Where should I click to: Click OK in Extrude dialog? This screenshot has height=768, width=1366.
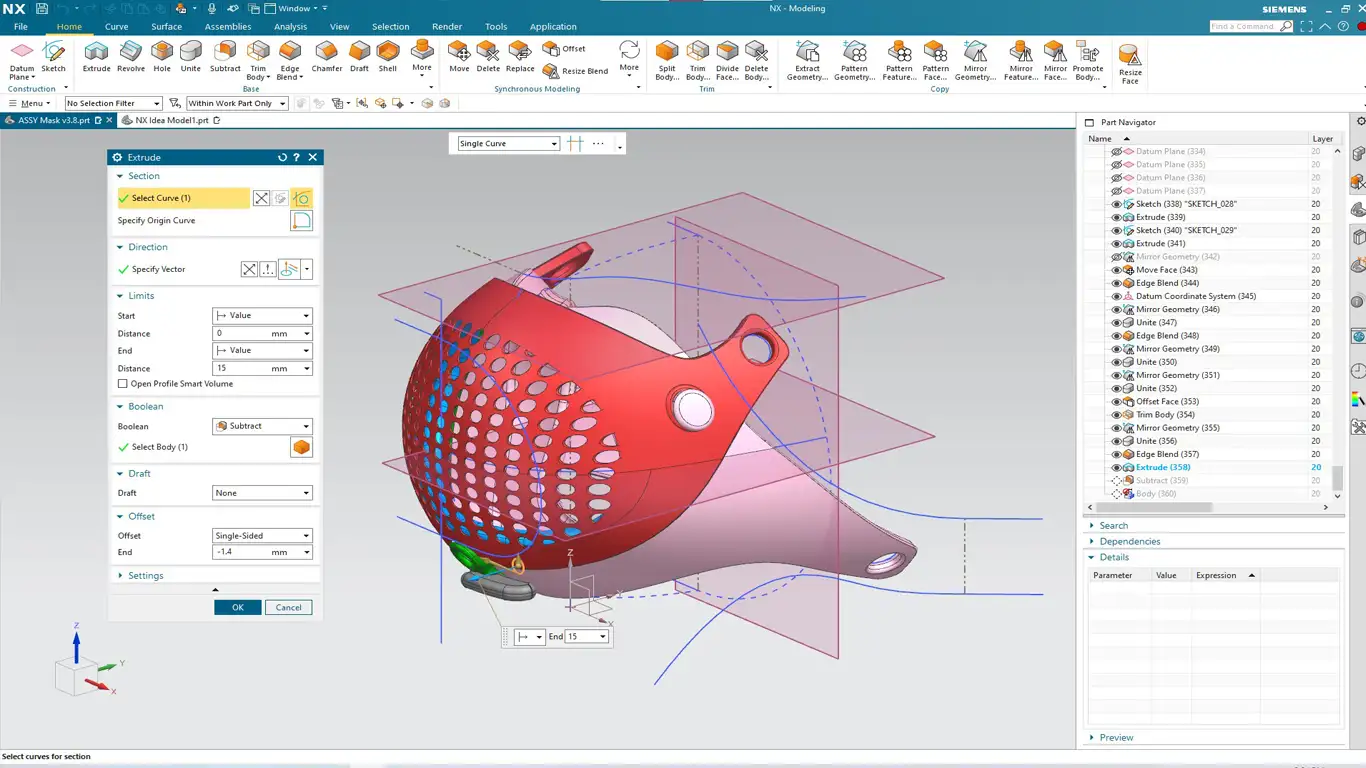coord(238,608)
